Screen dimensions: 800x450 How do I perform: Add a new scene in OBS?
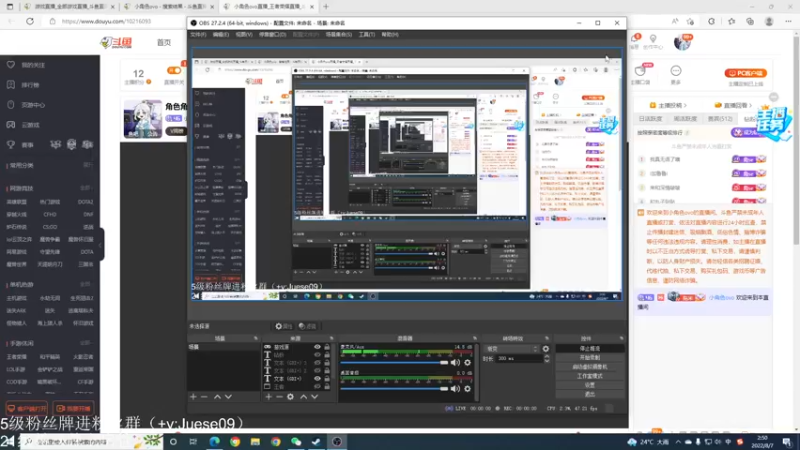coord(193,396)
